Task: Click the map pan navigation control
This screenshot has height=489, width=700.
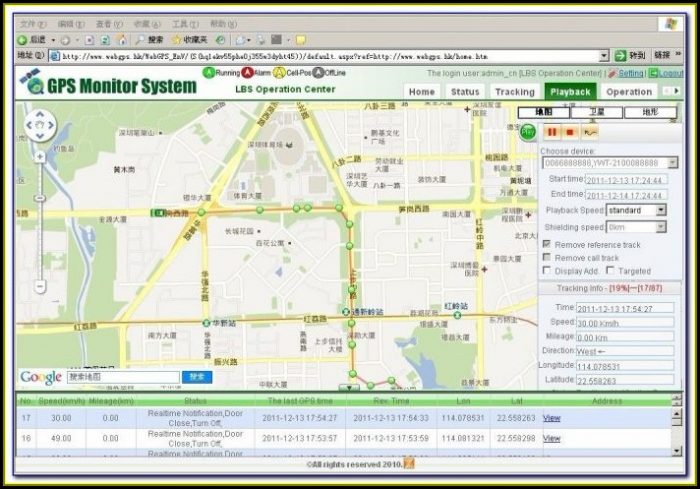Action: coord(39,126)
